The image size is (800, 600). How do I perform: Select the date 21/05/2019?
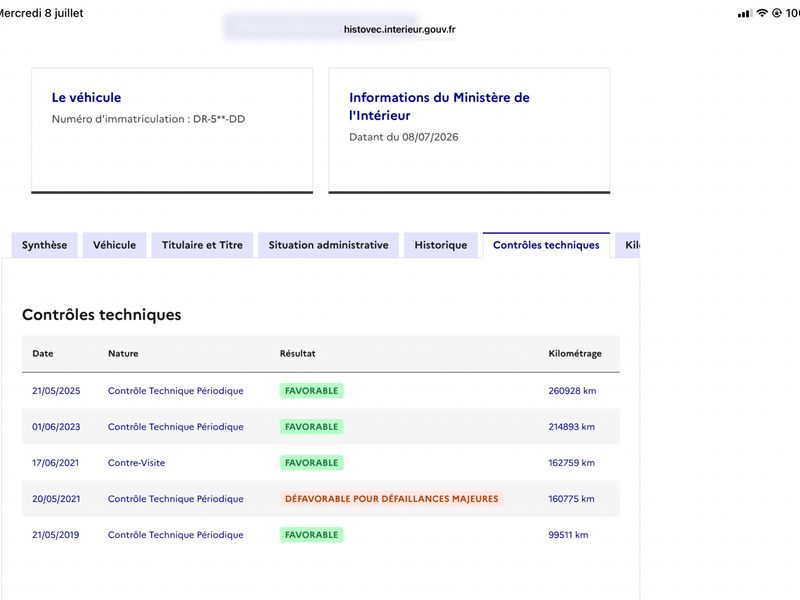(x=56, y=535)
